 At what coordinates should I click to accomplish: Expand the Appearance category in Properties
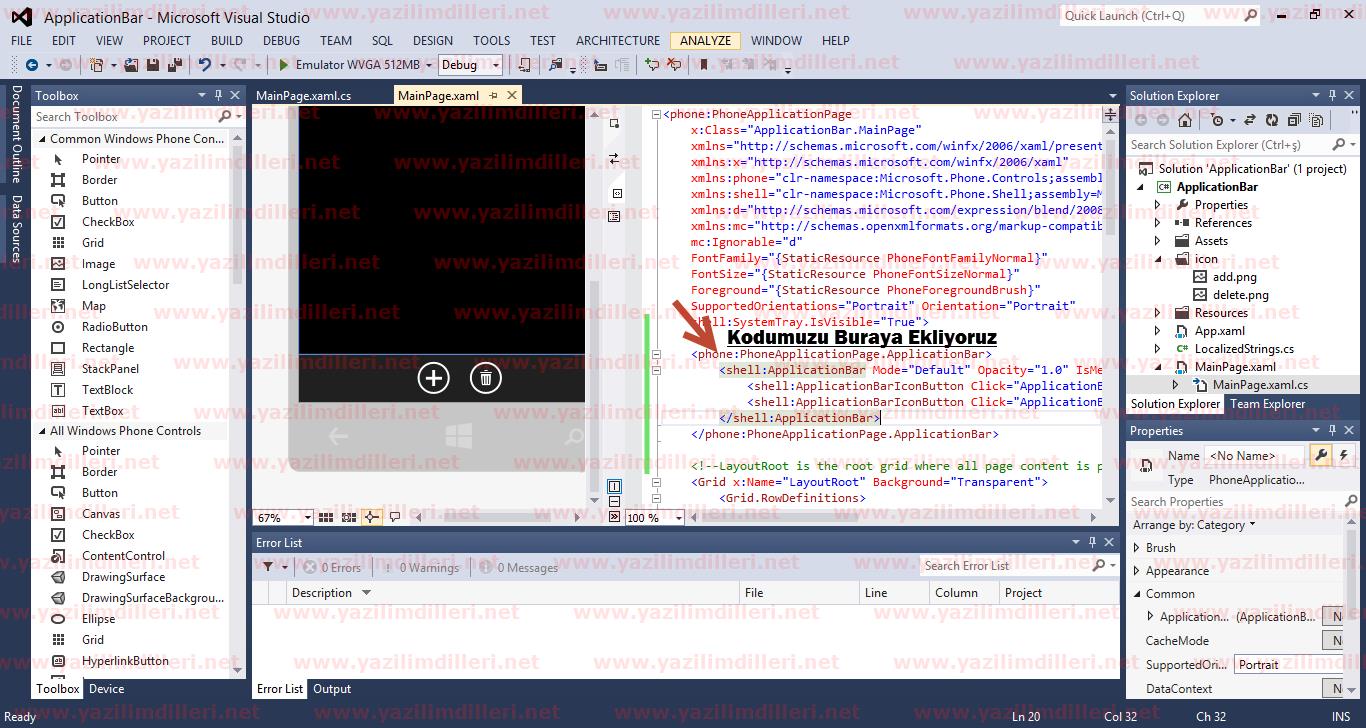tap(1137, 571)
